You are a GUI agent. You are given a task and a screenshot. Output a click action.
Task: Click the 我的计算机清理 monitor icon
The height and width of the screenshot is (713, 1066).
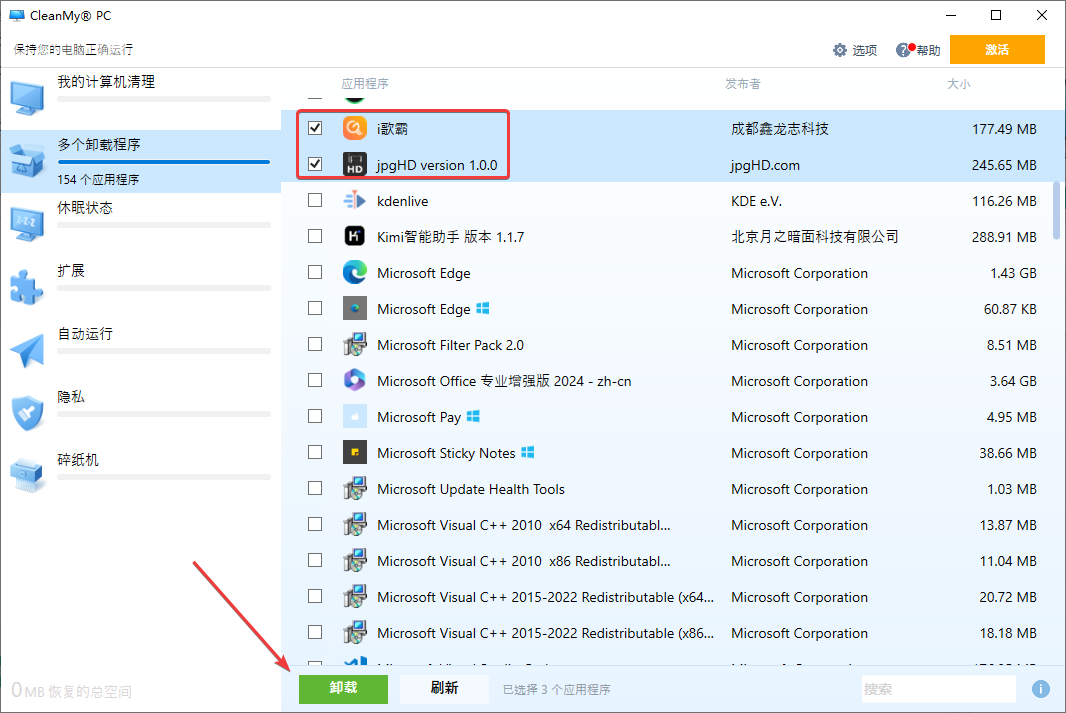(27, 98)
